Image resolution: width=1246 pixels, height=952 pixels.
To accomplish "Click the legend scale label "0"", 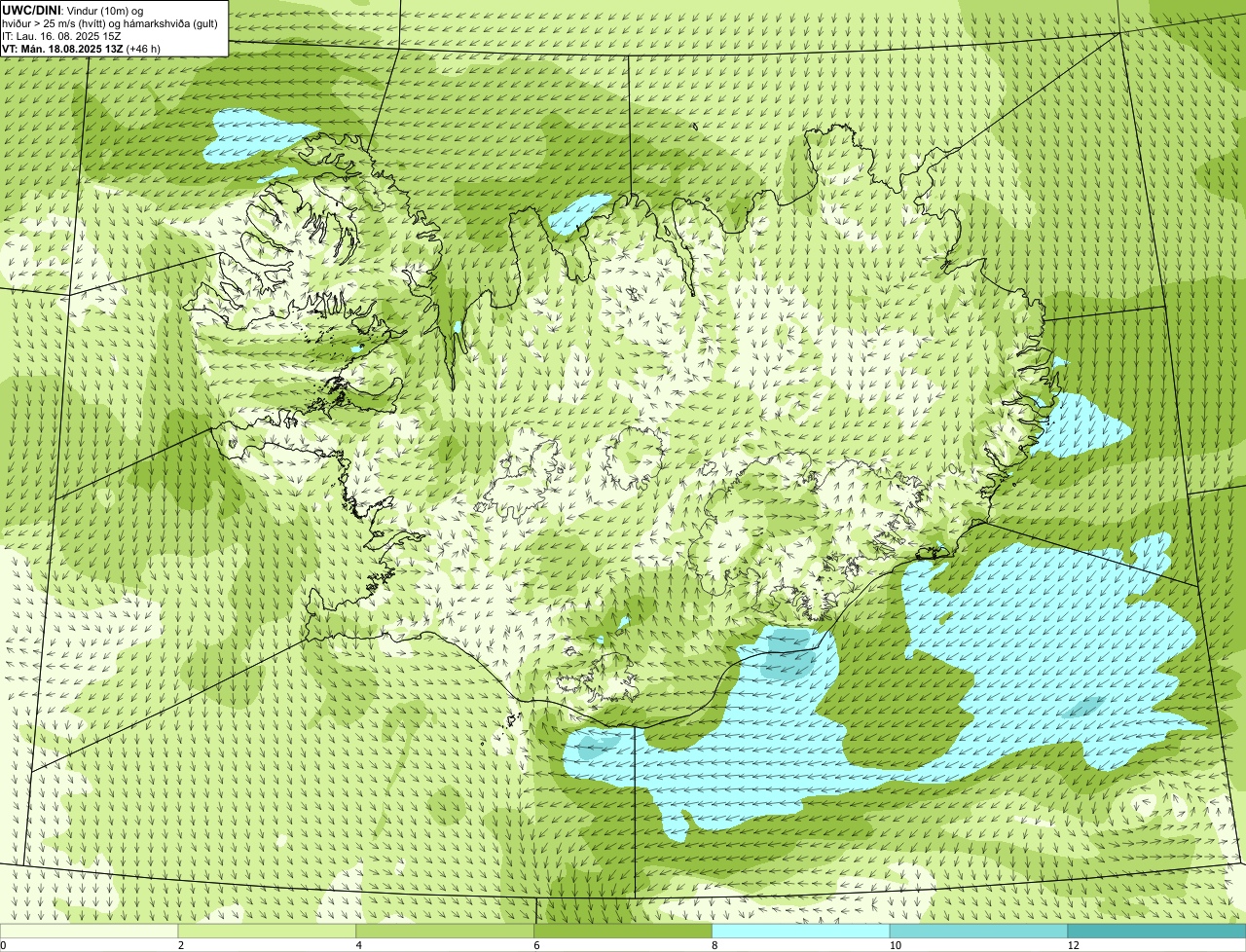I will (3, 945).
